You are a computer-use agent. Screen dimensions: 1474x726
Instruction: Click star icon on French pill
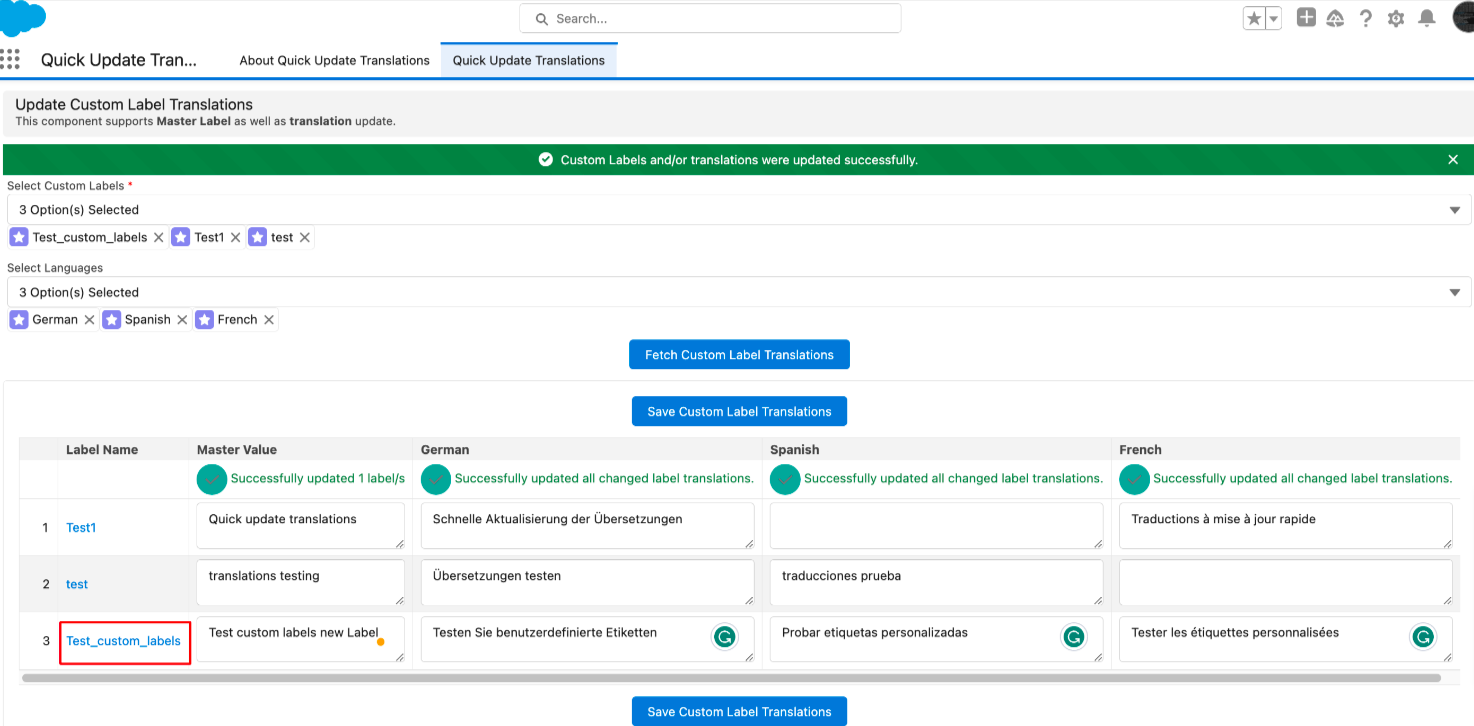[204, 320]
